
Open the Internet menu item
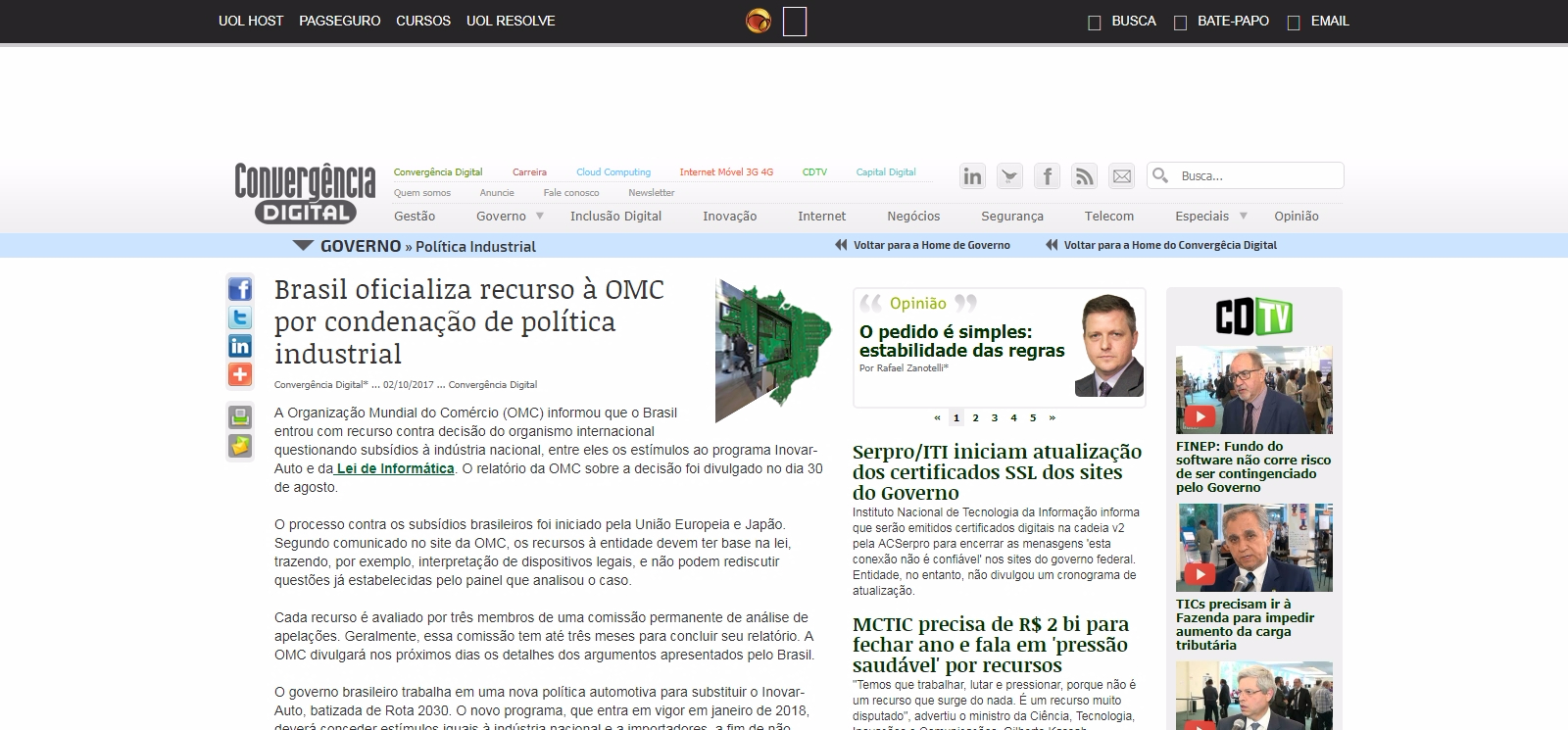[x=821, y=216]
